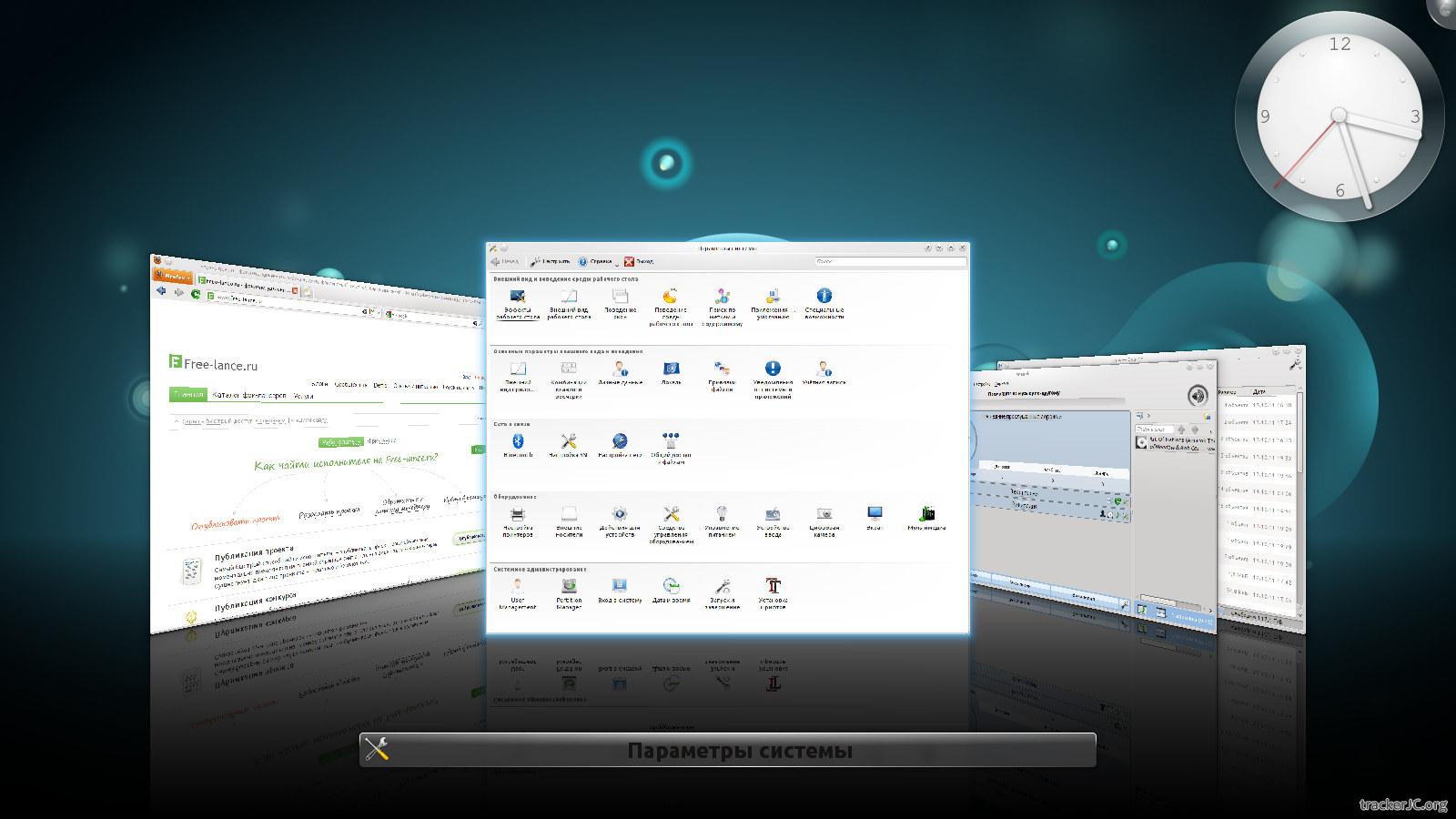
Task: Open the blue info Accessibility icon
Action: [824, 298]
